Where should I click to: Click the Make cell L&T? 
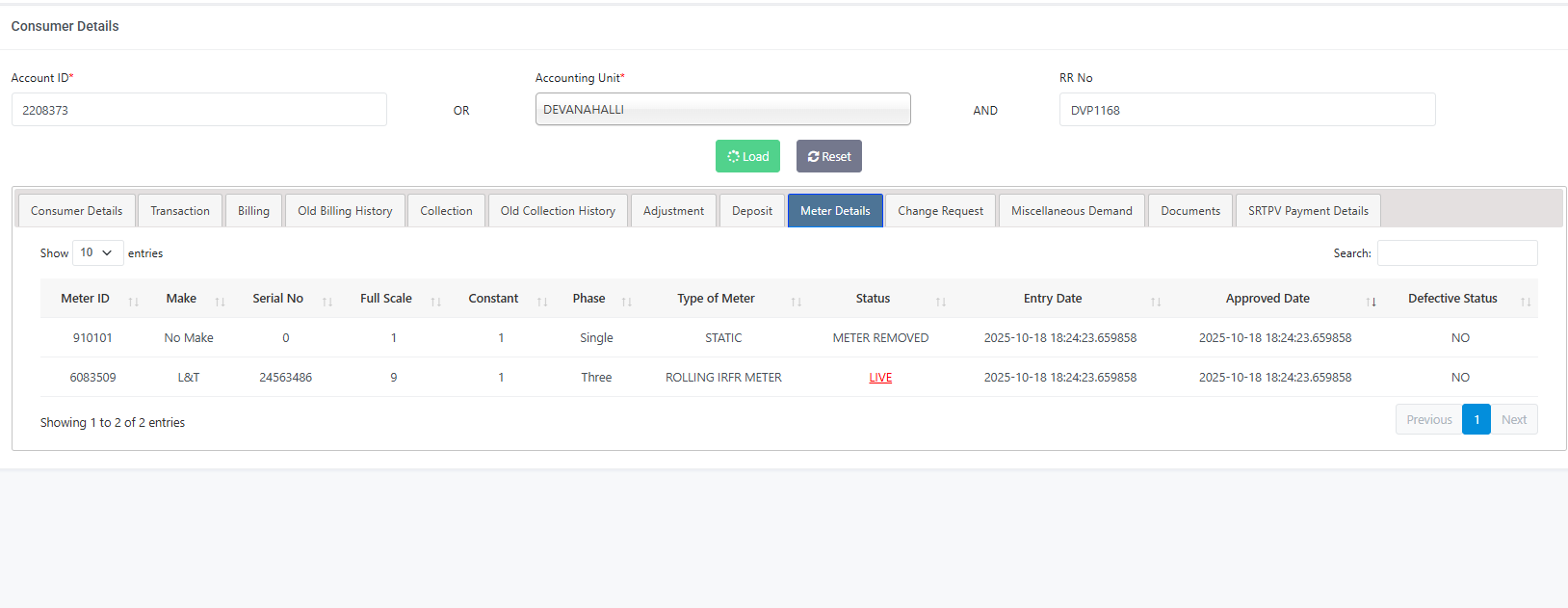coord(189,378)
